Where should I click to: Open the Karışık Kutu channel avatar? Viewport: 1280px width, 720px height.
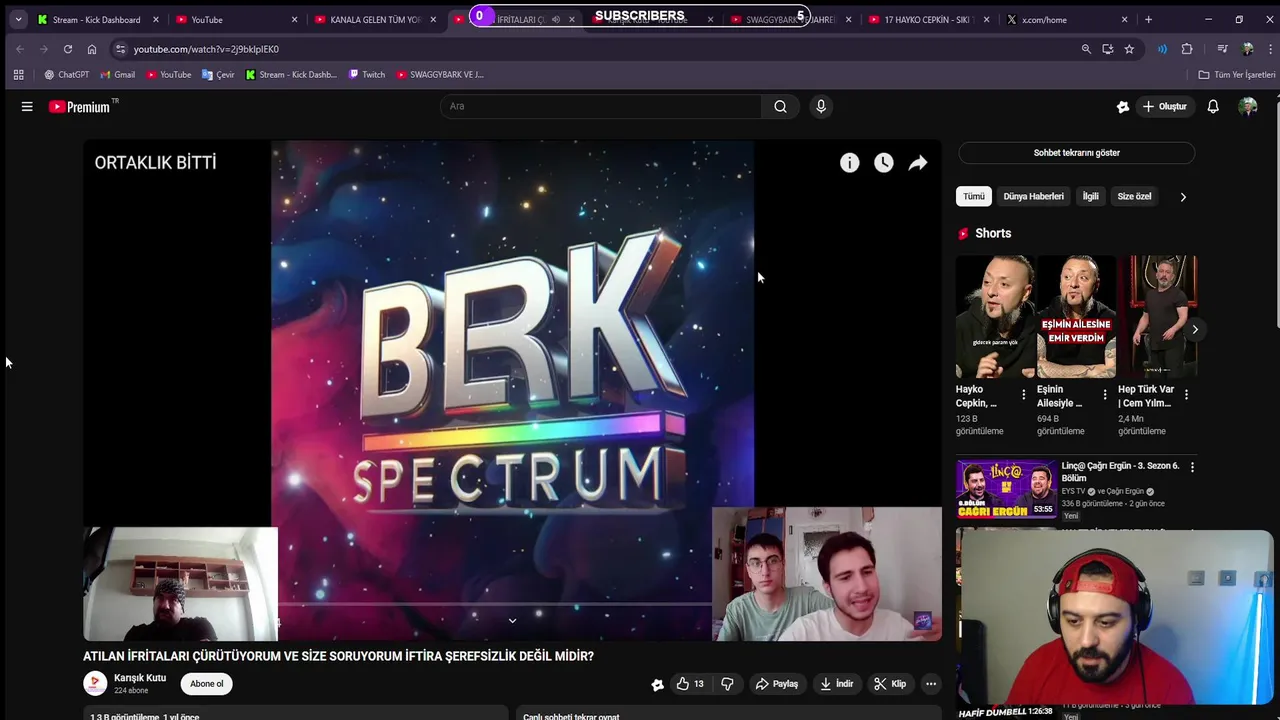[95, 684]
